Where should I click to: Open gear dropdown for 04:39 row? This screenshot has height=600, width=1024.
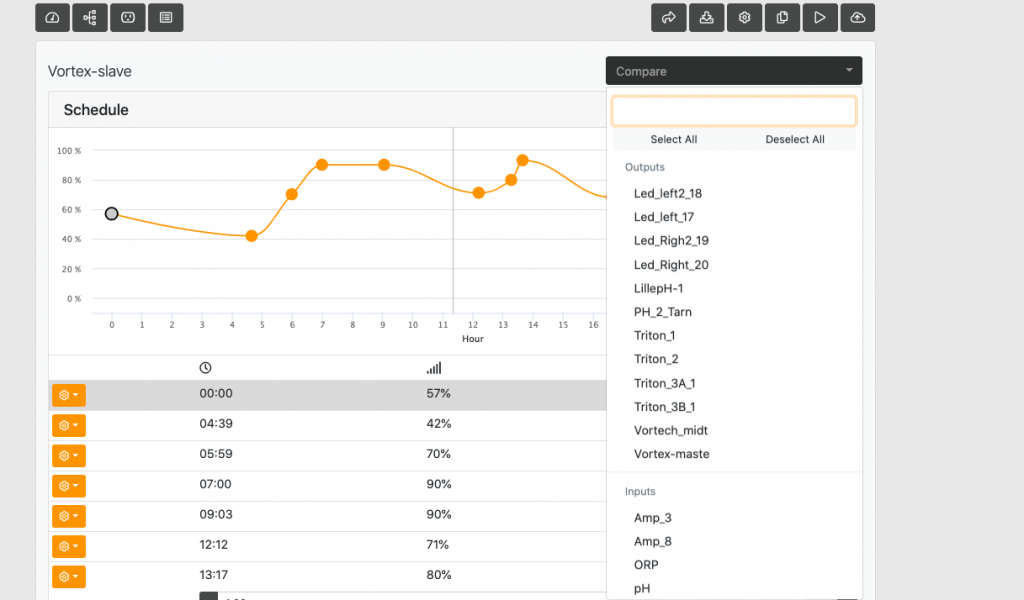point(68,425)
